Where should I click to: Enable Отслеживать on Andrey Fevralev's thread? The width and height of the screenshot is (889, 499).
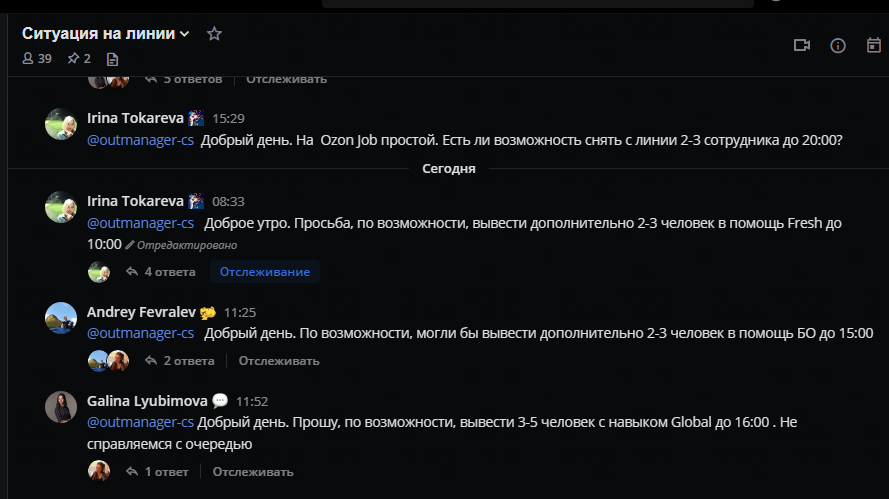pyautogui.click(x=279, y=361)
